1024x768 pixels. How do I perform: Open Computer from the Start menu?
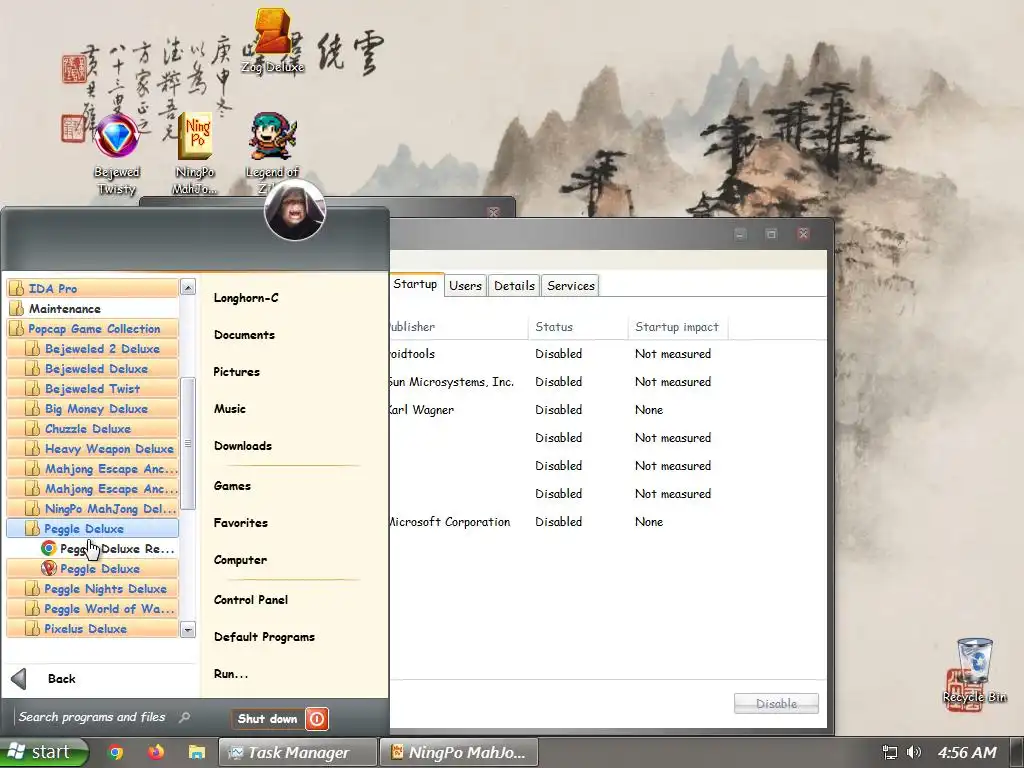click(x=240, y=560)
